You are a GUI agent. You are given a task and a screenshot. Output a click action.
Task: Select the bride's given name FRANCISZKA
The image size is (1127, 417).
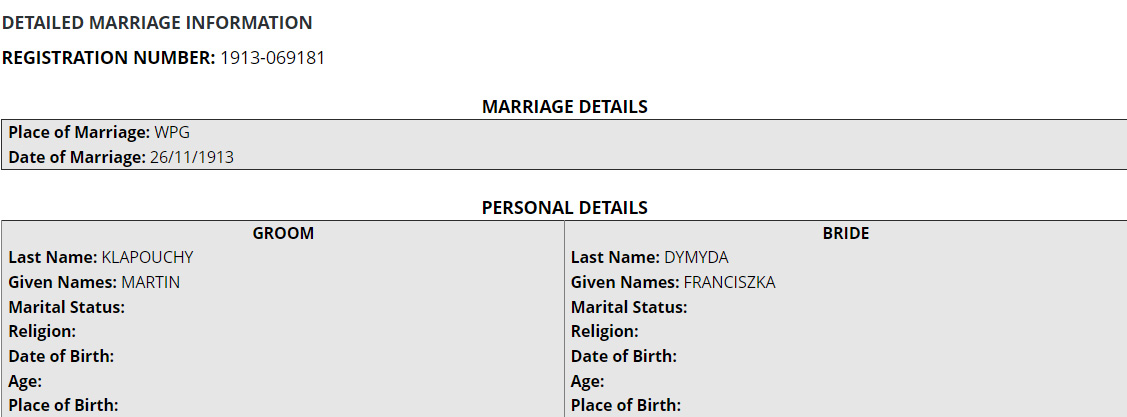729,282
